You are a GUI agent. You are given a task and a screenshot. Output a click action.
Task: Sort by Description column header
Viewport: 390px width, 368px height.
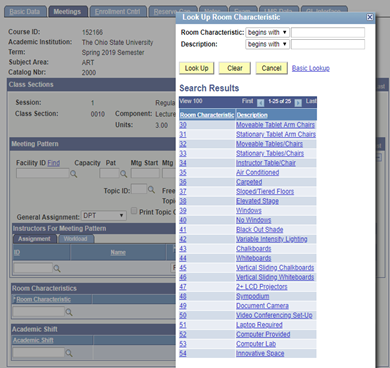click(x=252, y=115)
